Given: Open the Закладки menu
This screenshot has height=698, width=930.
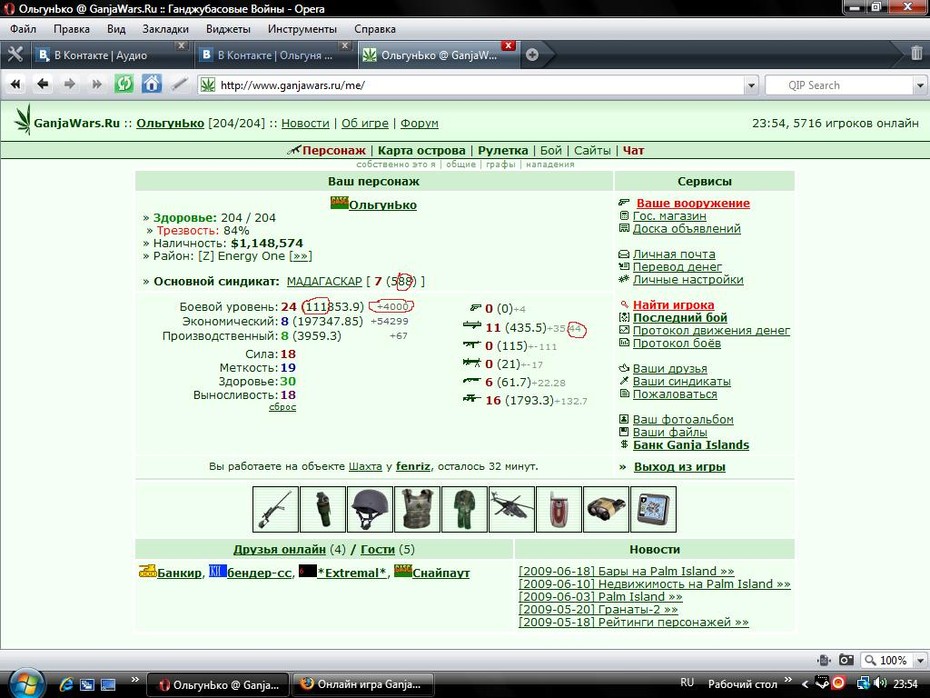Looking at the screenshot, I should (x=165, y=28).
